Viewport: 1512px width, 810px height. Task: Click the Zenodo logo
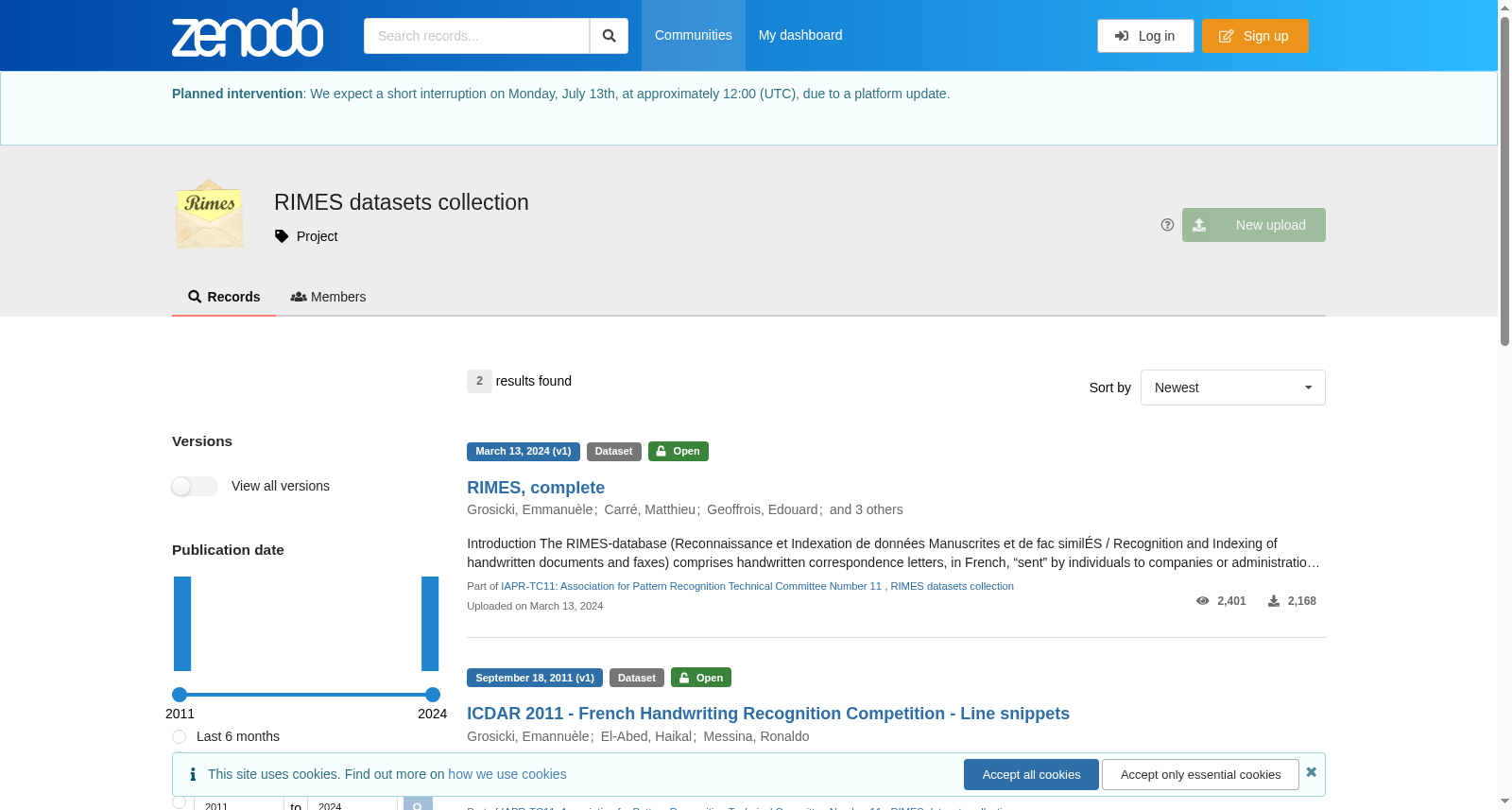(248, 34)
